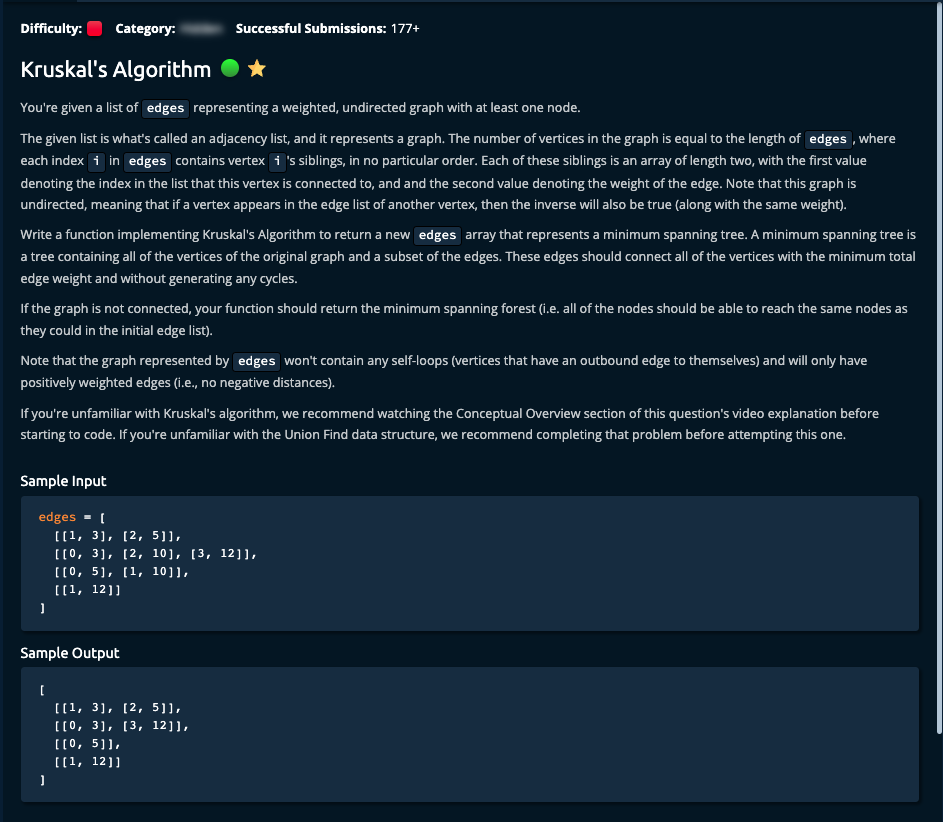Click the Sample Output heading

(70, 653)
